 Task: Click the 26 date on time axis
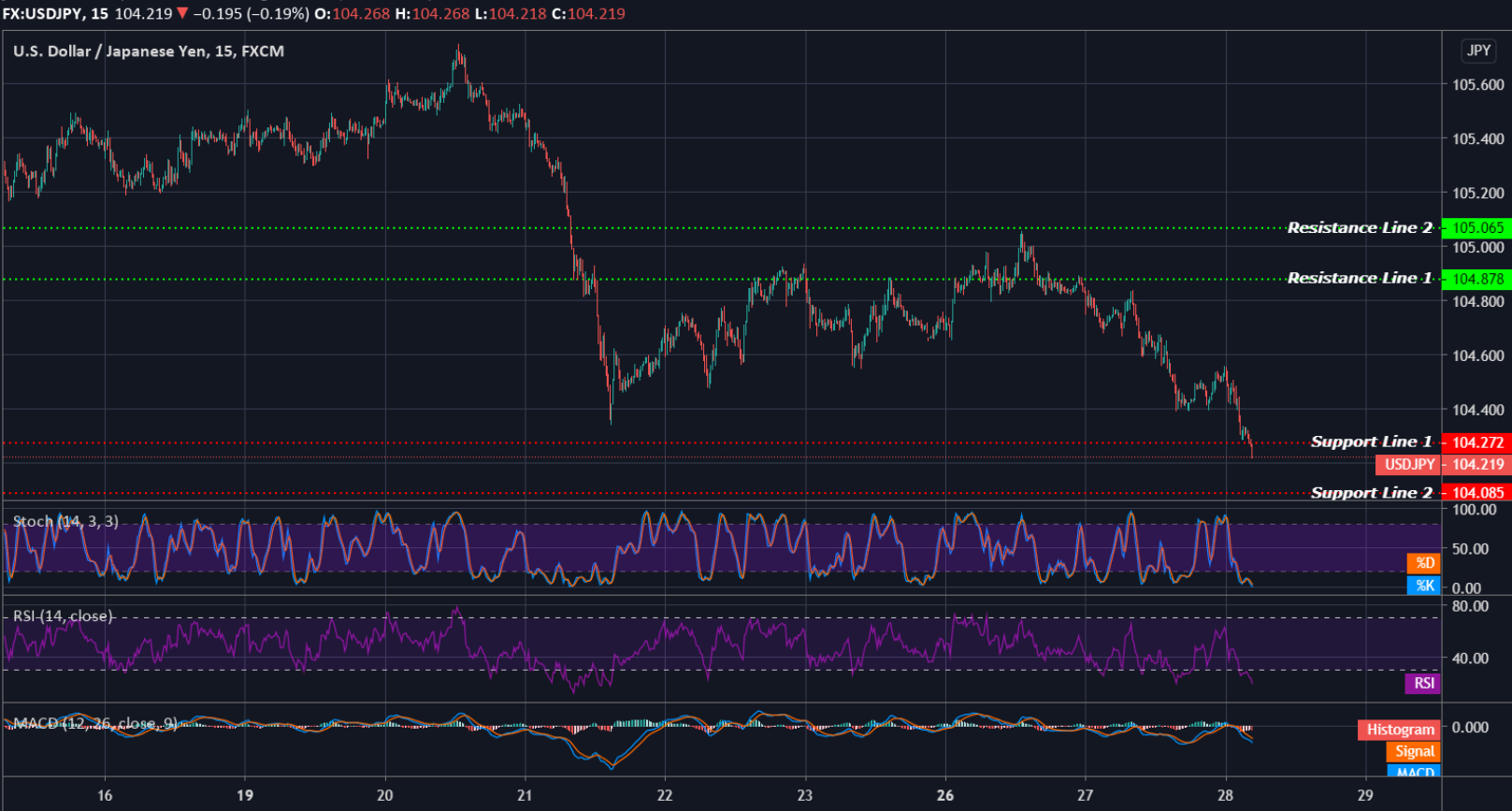point(945,796)
